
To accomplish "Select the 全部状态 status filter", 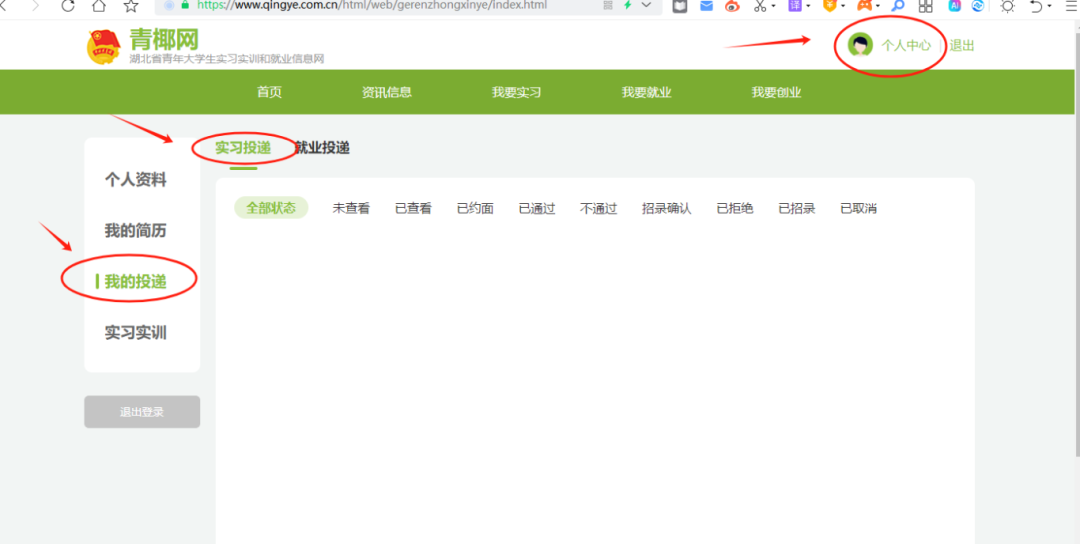I will (271, 208).
